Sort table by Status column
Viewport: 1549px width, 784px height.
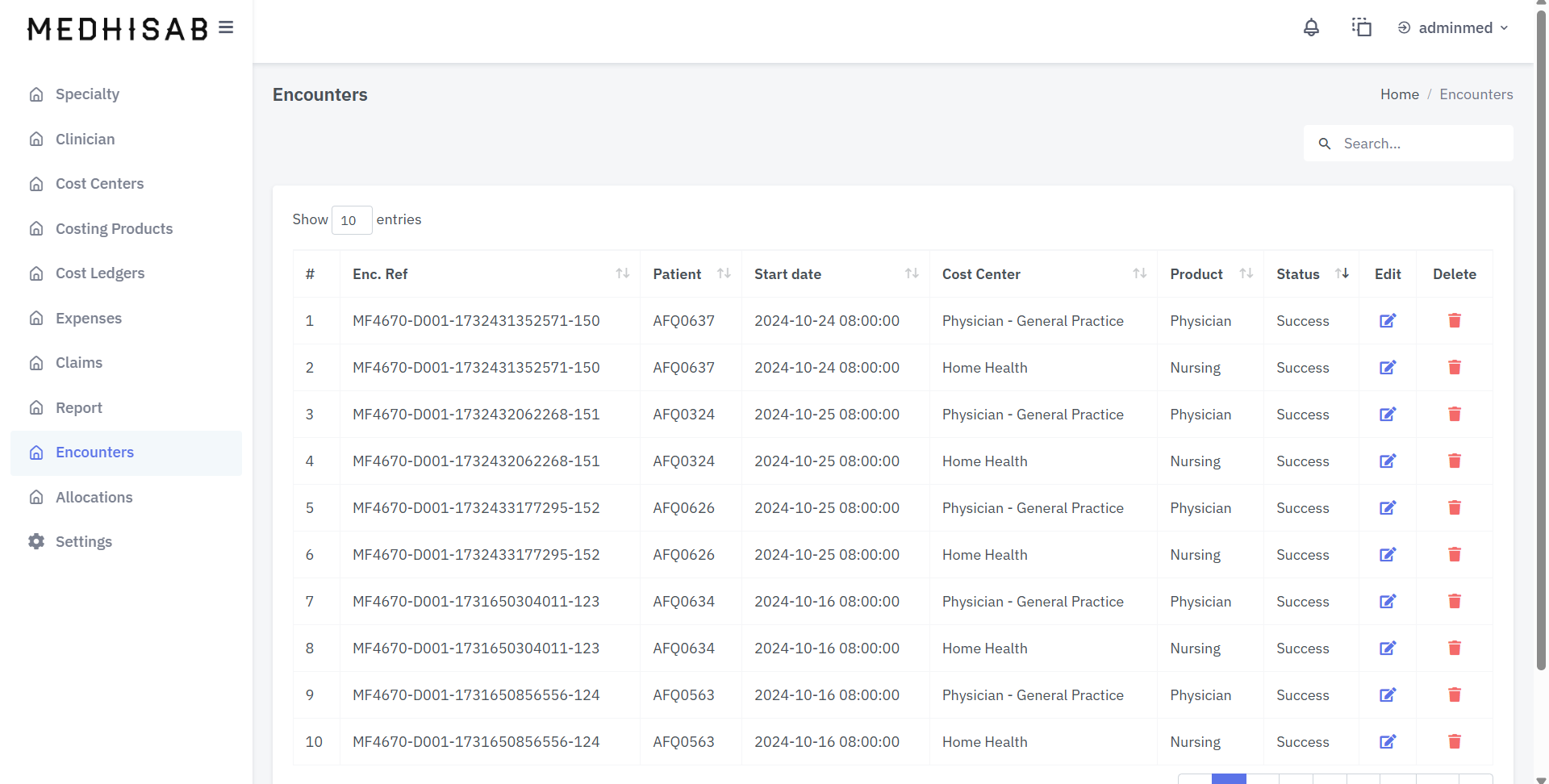click(x=1341, y=274)
